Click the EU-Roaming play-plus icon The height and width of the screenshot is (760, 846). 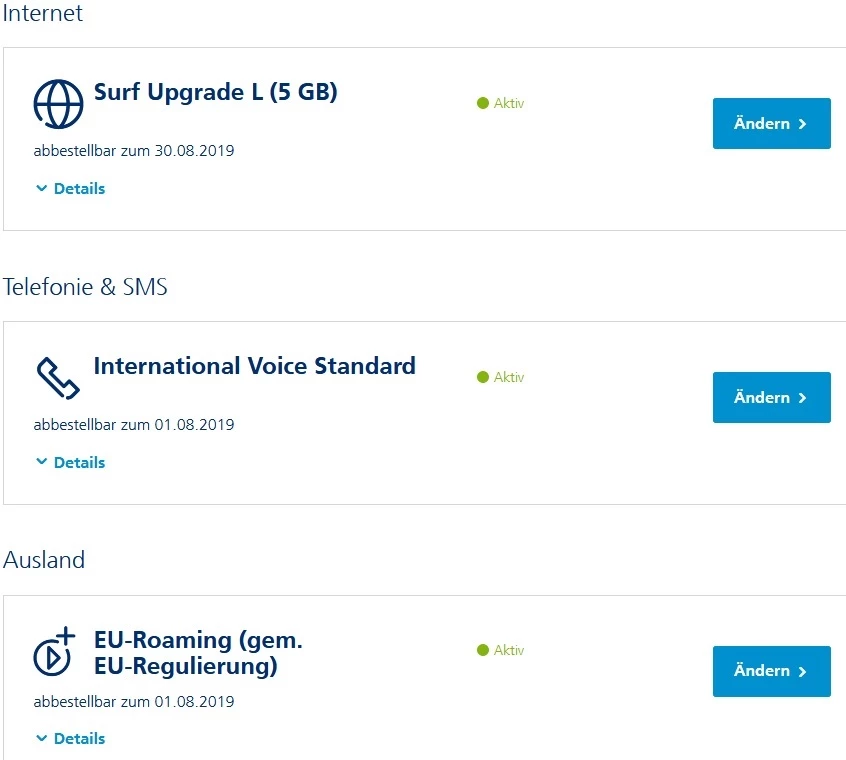click(x=56, y=651)
